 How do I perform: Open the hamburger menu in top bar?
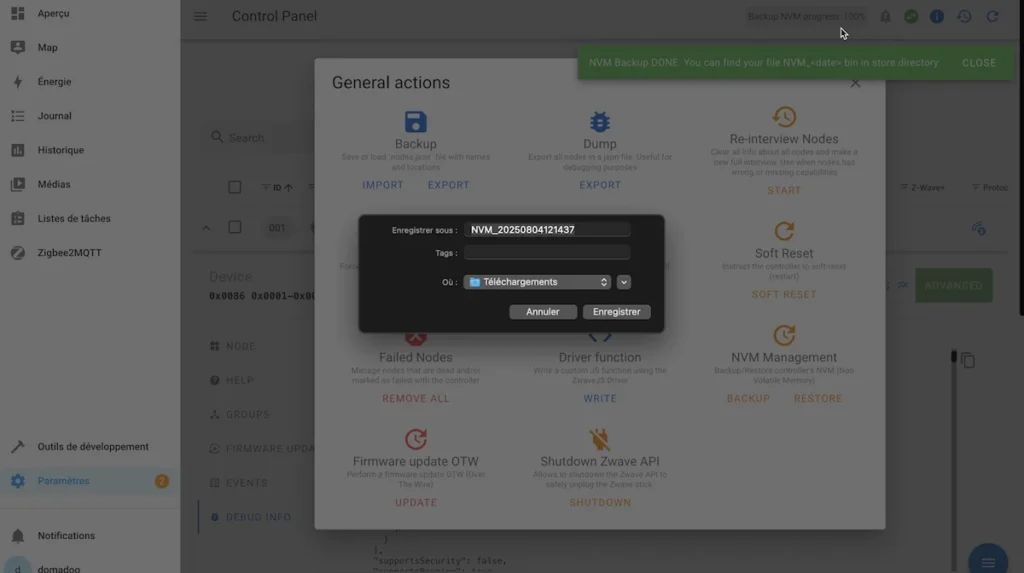point(200,16)
